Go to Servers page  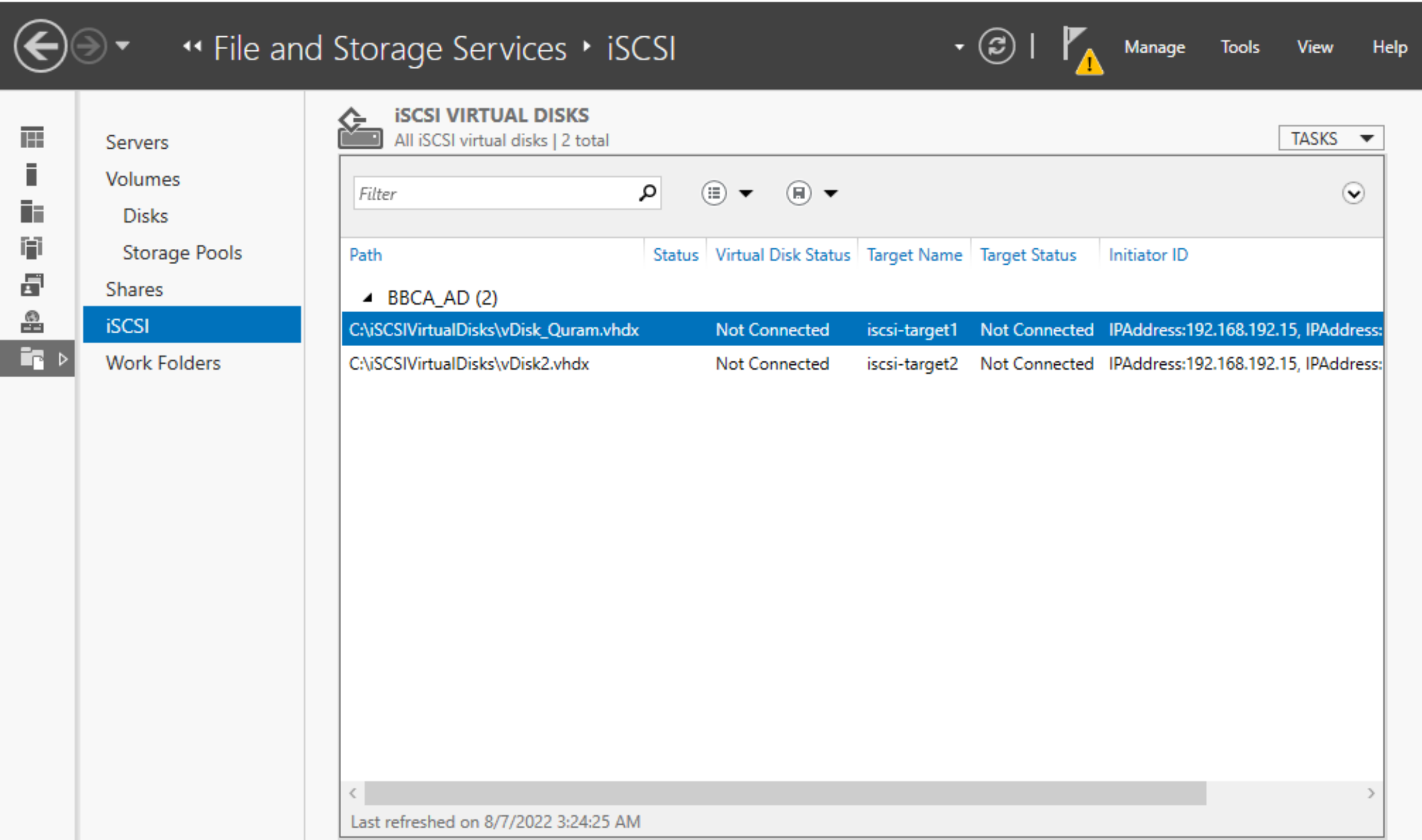pos(137,142)
